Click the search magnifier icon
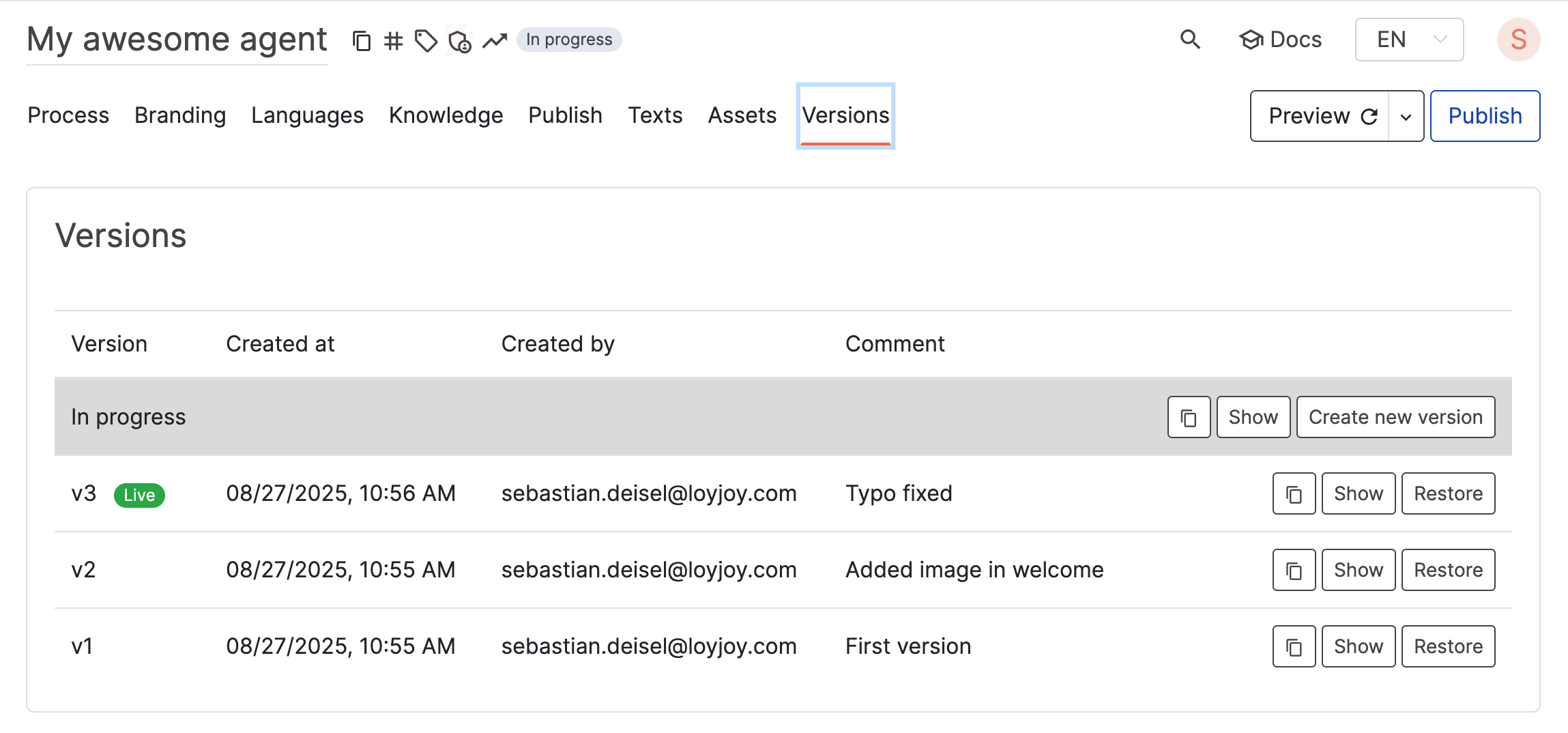Image resolution: width=1568 pixels, height=733 pixels. pyautogui.click(x=1190, y=40)
